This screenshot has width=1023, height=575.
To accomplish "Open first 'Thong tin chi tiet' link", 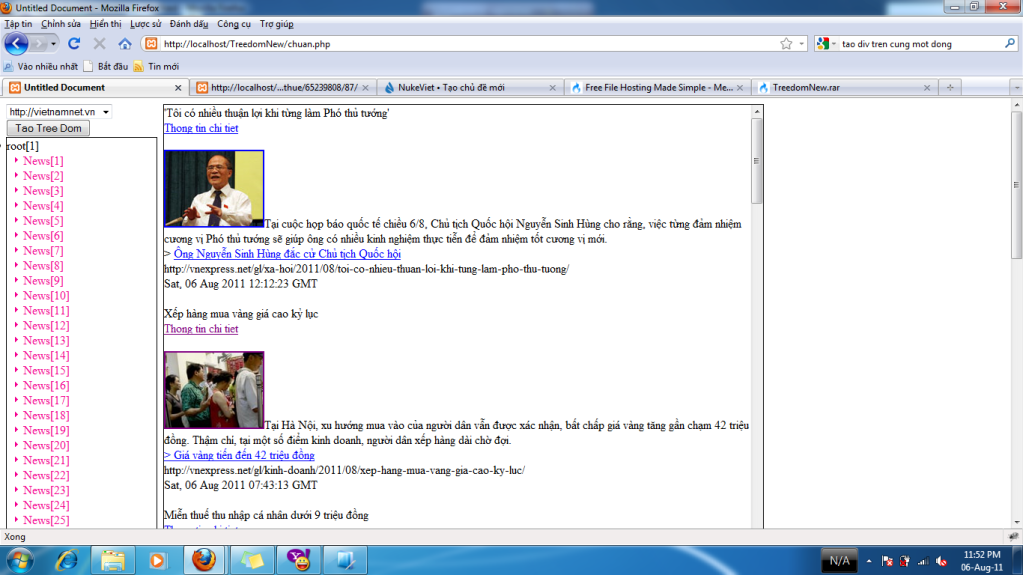I will point(201,129).
